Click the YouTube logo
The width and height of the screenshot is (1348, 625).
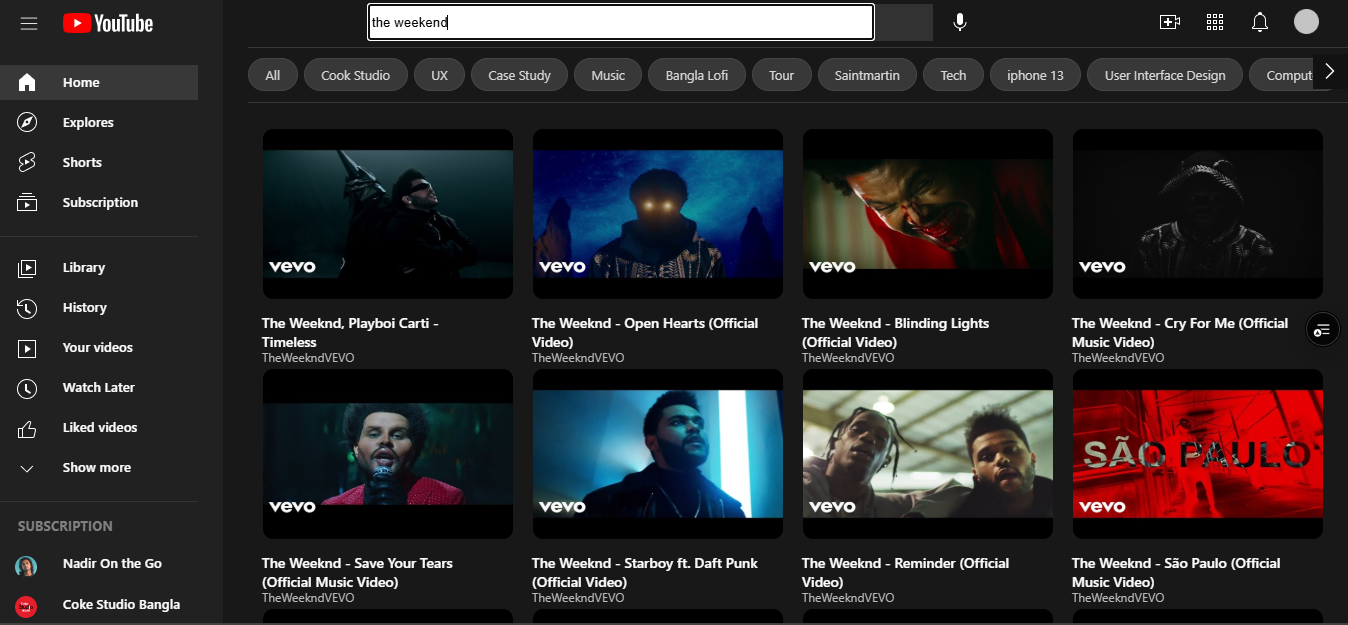coord(108,23)
